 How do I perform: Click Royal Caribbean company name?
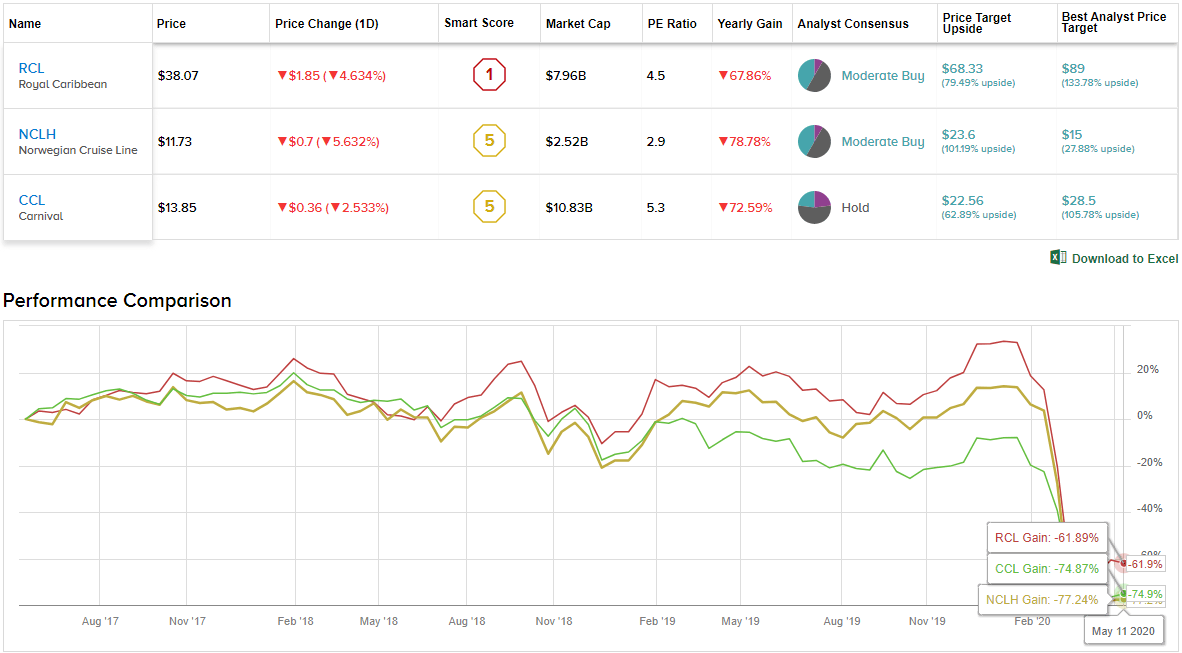coord(63,84)
